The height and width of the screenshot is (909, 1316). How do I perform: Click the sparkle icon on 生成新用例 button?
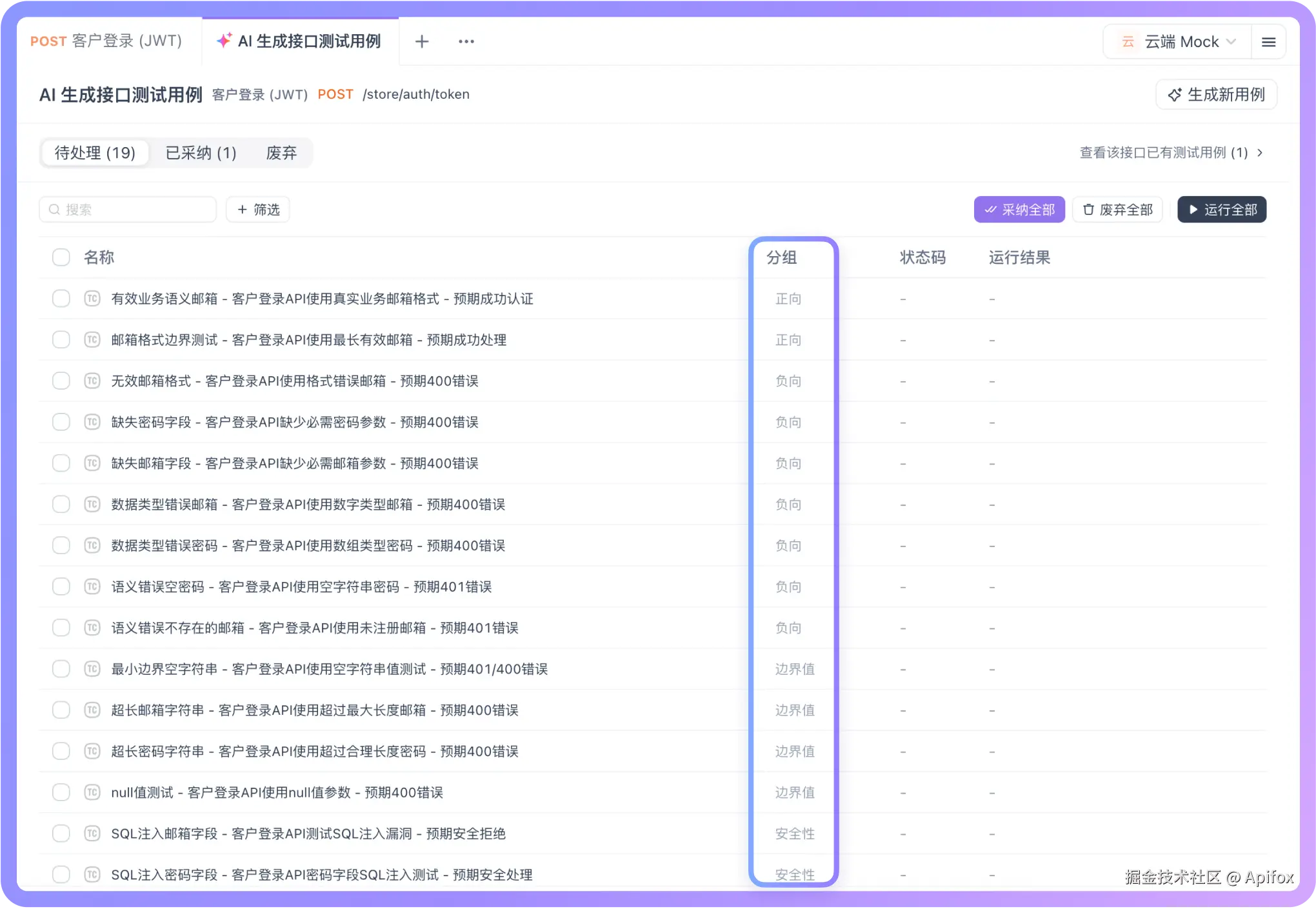click(x=1175, y=95)
